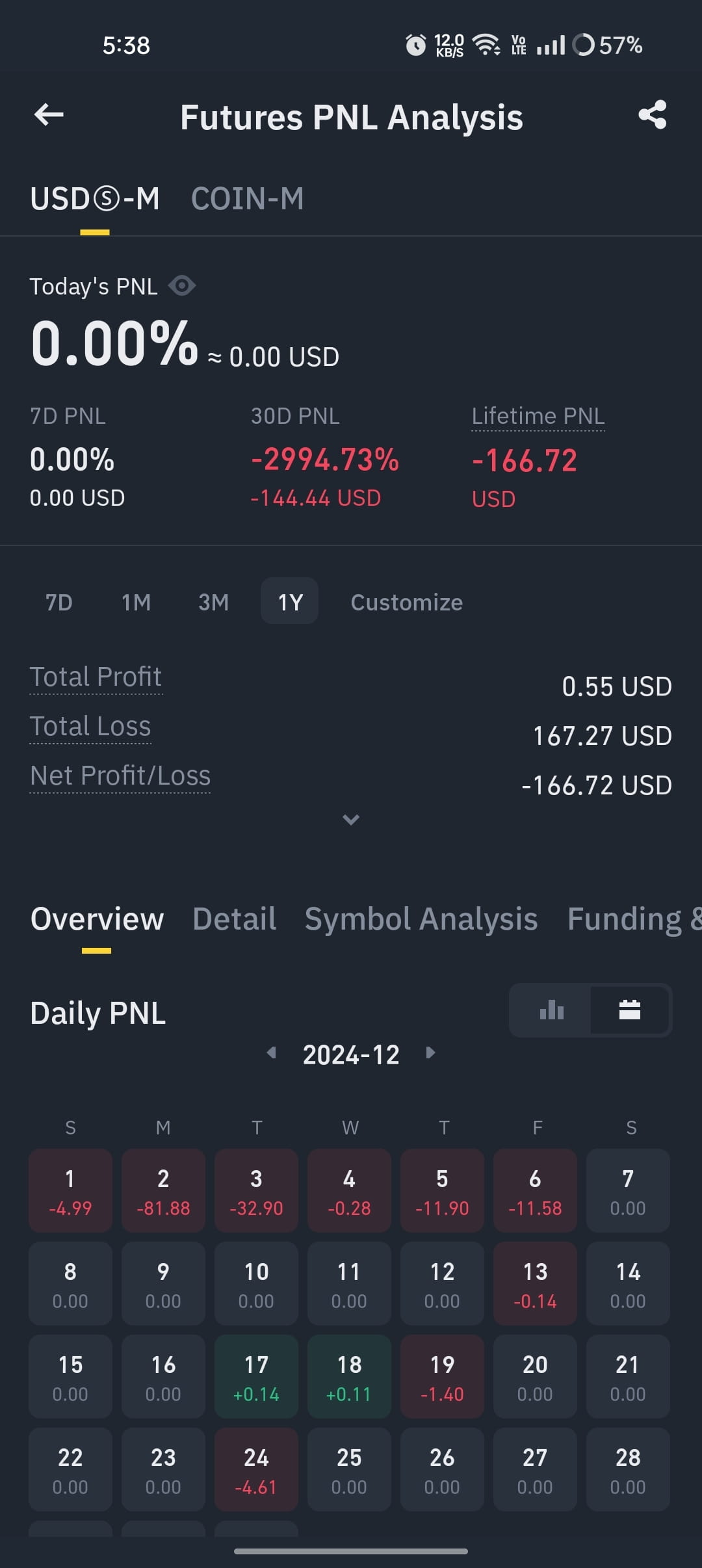Switch Daily PNL to bar chart view
Image resolution: width=702 pixels, height=1568 pixels.
click(x=551, y=1010)
